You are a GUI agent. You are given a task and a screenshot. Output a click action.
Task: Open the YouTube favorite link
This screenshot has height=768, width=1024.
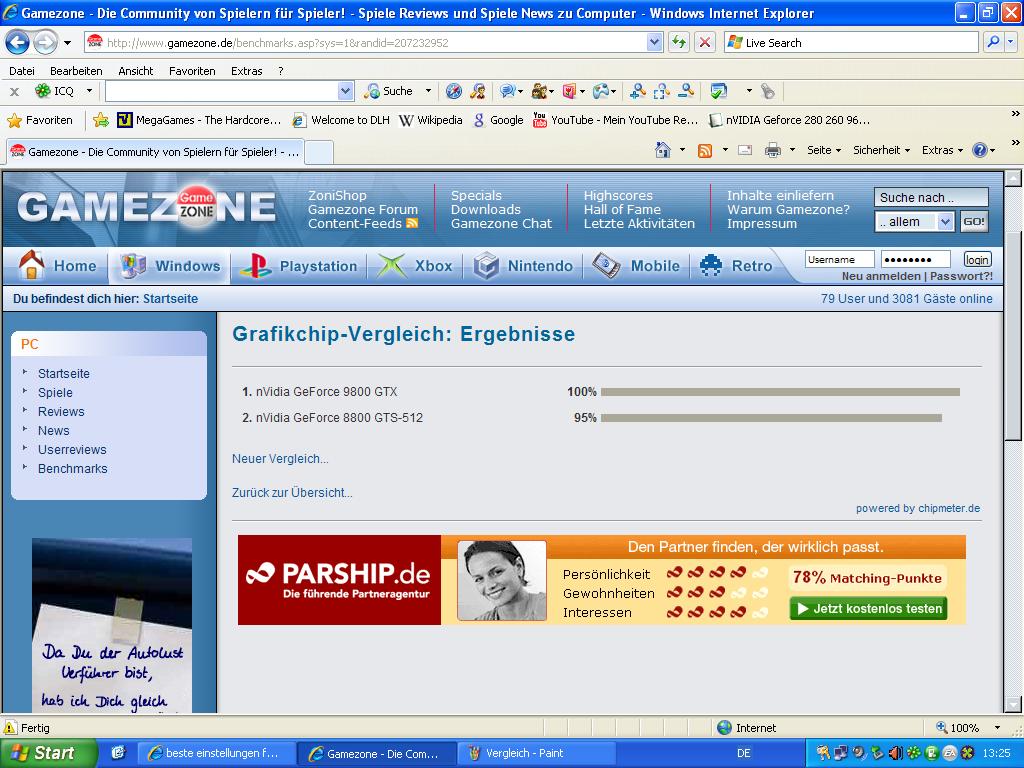click(615, 120)
